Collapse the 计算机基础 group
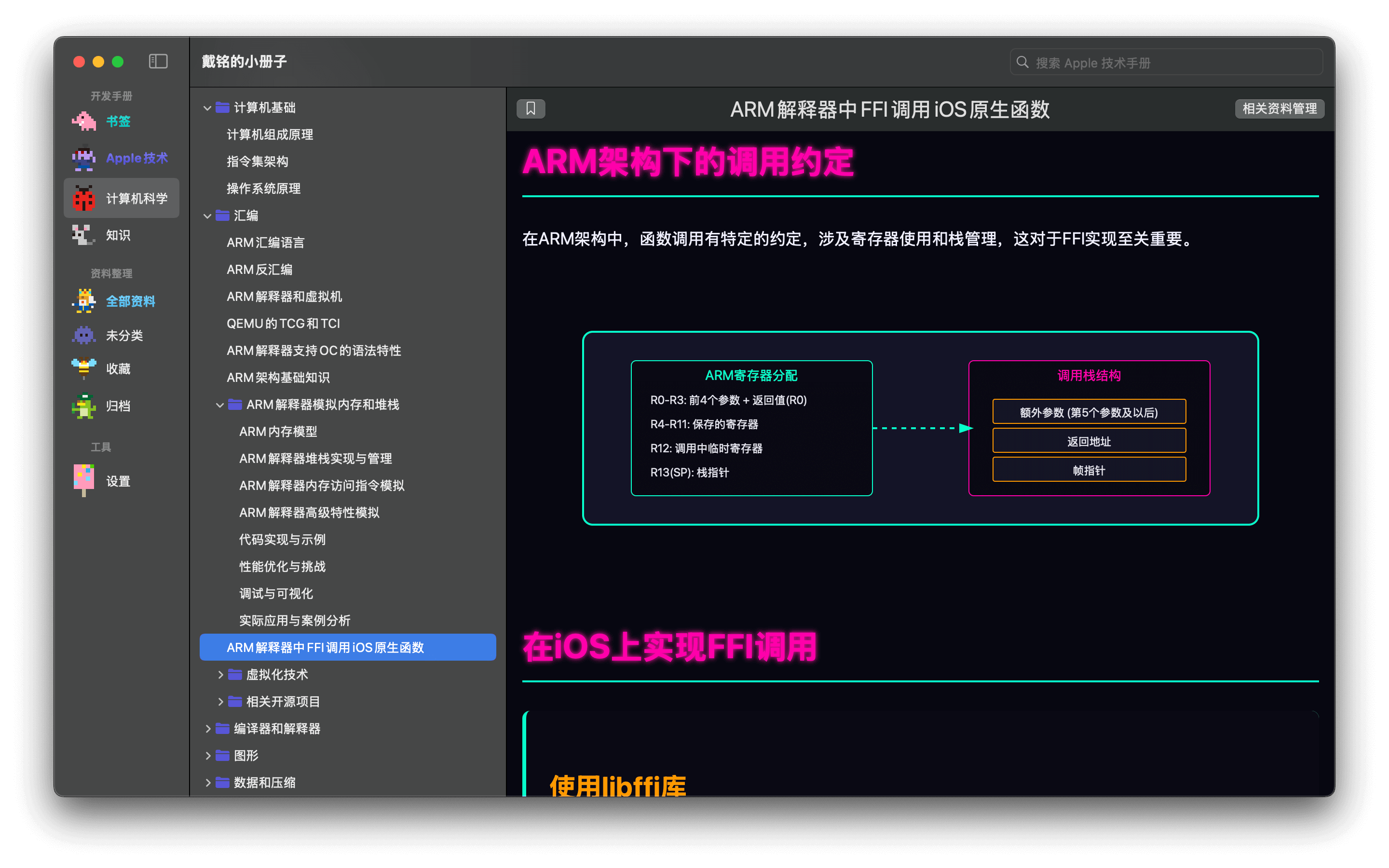 tap(208, 108)
